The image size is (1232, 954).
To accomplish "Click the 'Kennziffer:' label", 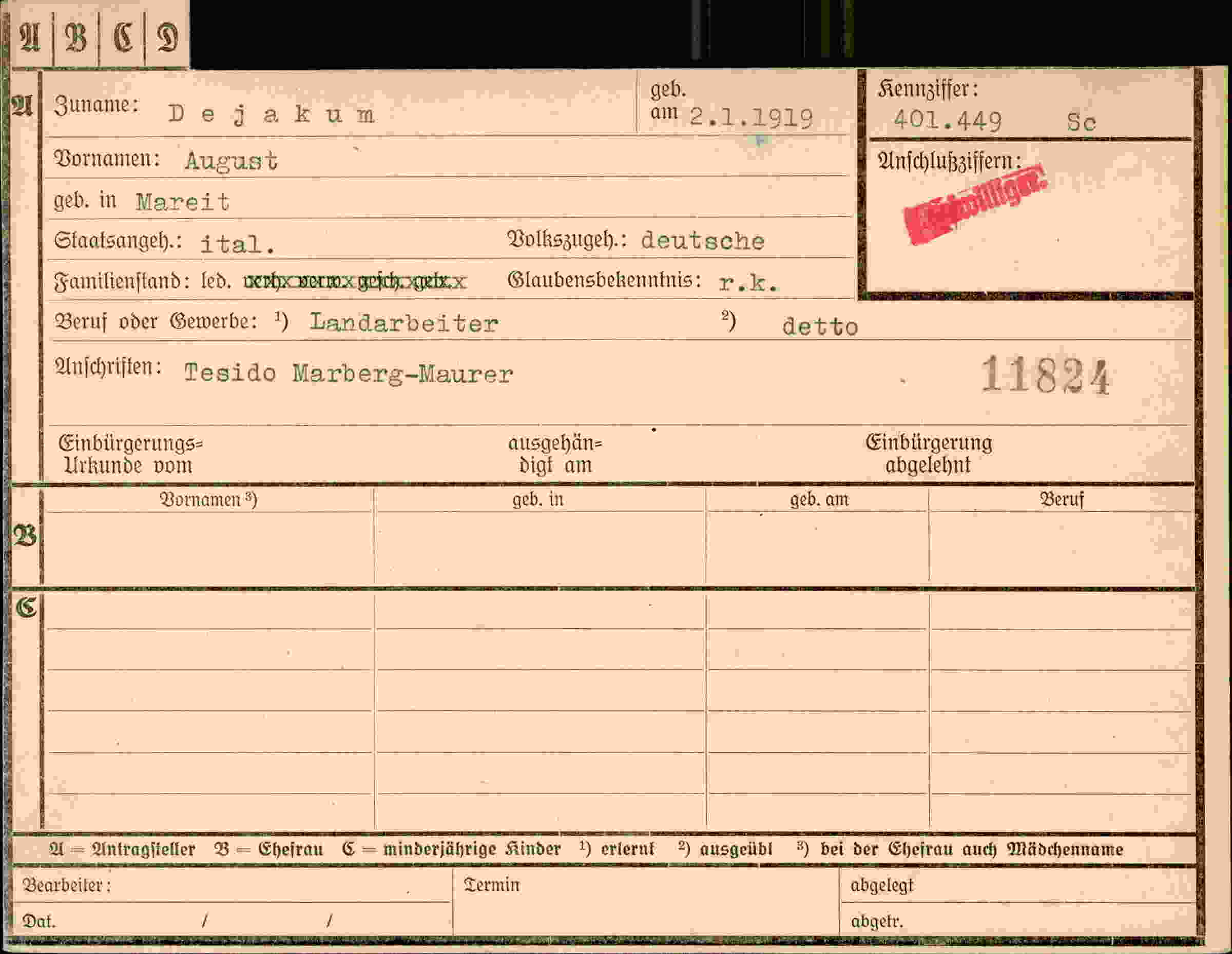I will point(928,88).
